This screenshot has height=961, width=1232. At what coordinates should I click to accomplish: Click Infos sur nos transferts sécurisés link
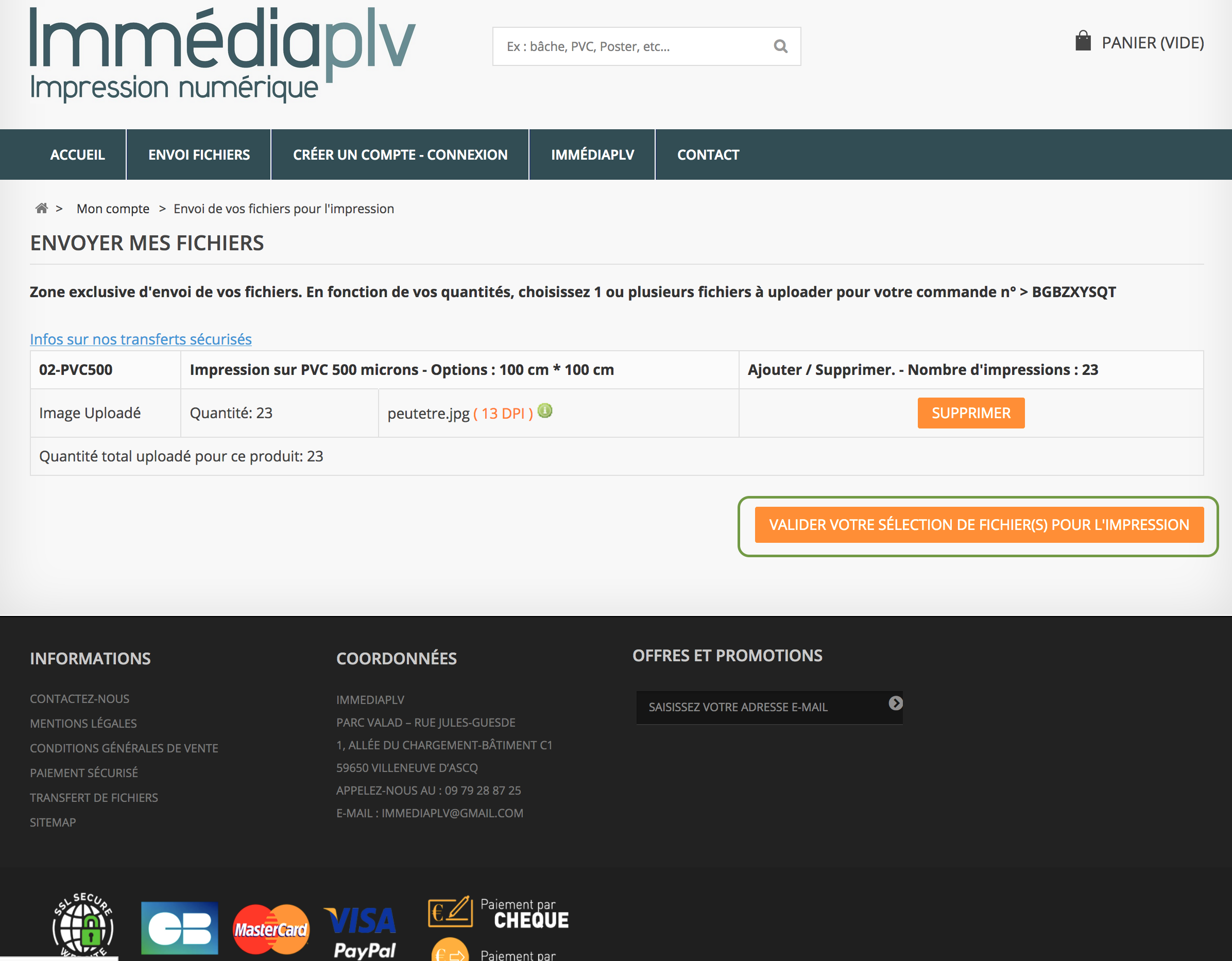(141, 339)
